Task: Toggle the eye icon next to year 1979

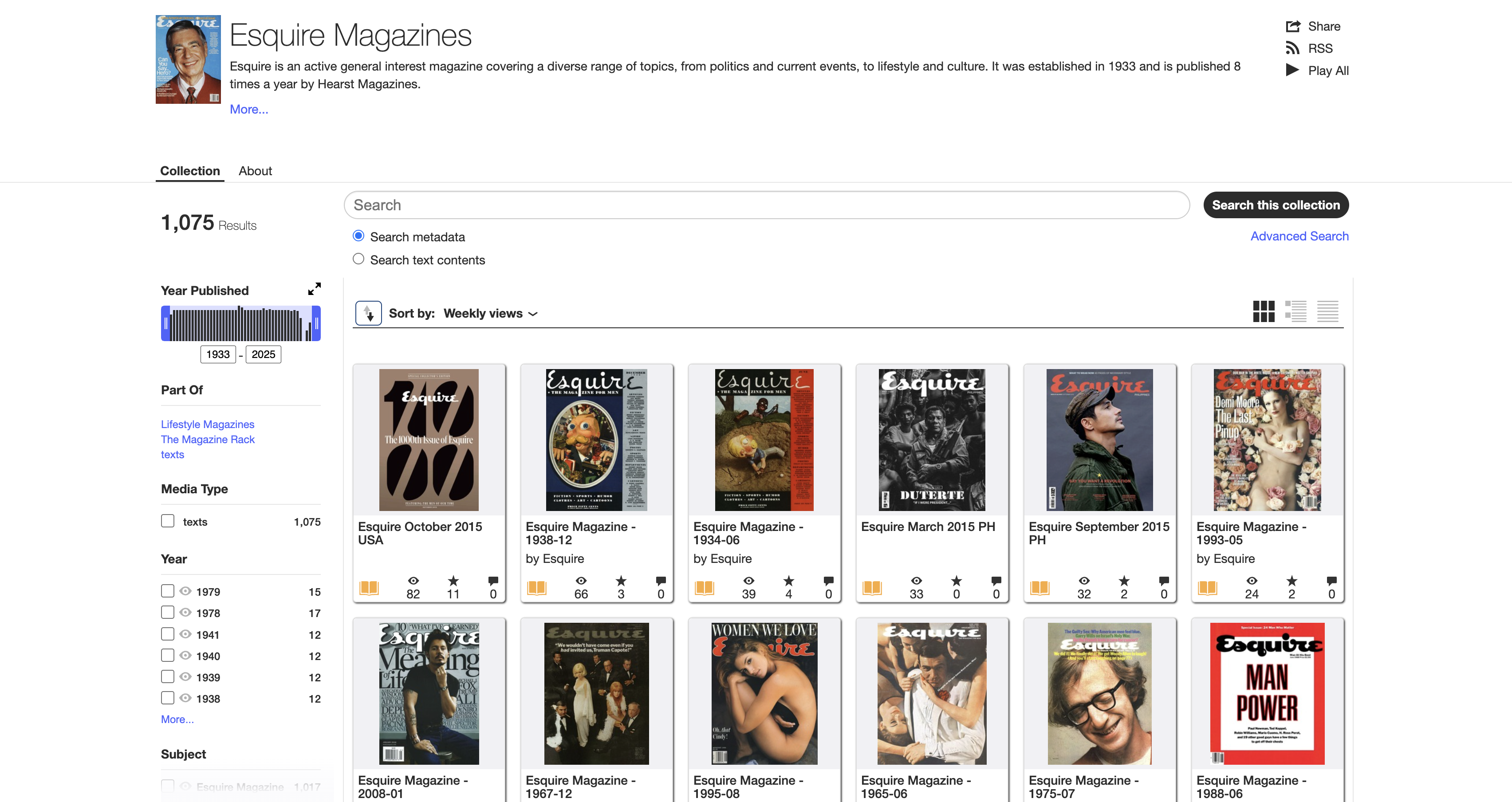Action: coord(185,591)
